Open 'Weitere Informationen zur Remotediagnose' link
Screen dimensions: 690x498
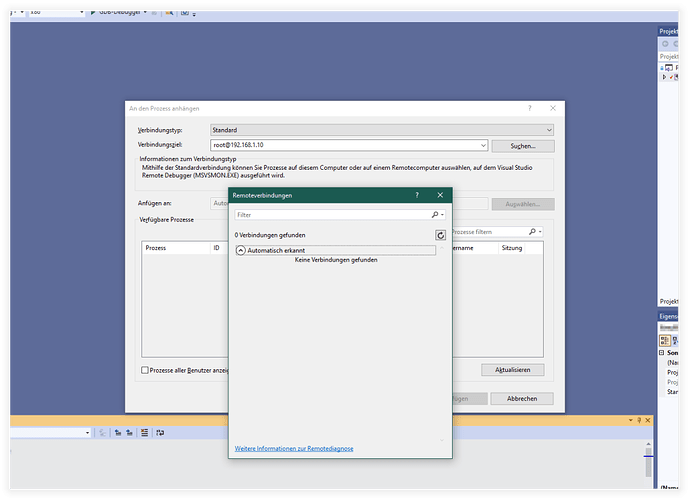click(294, 449)
